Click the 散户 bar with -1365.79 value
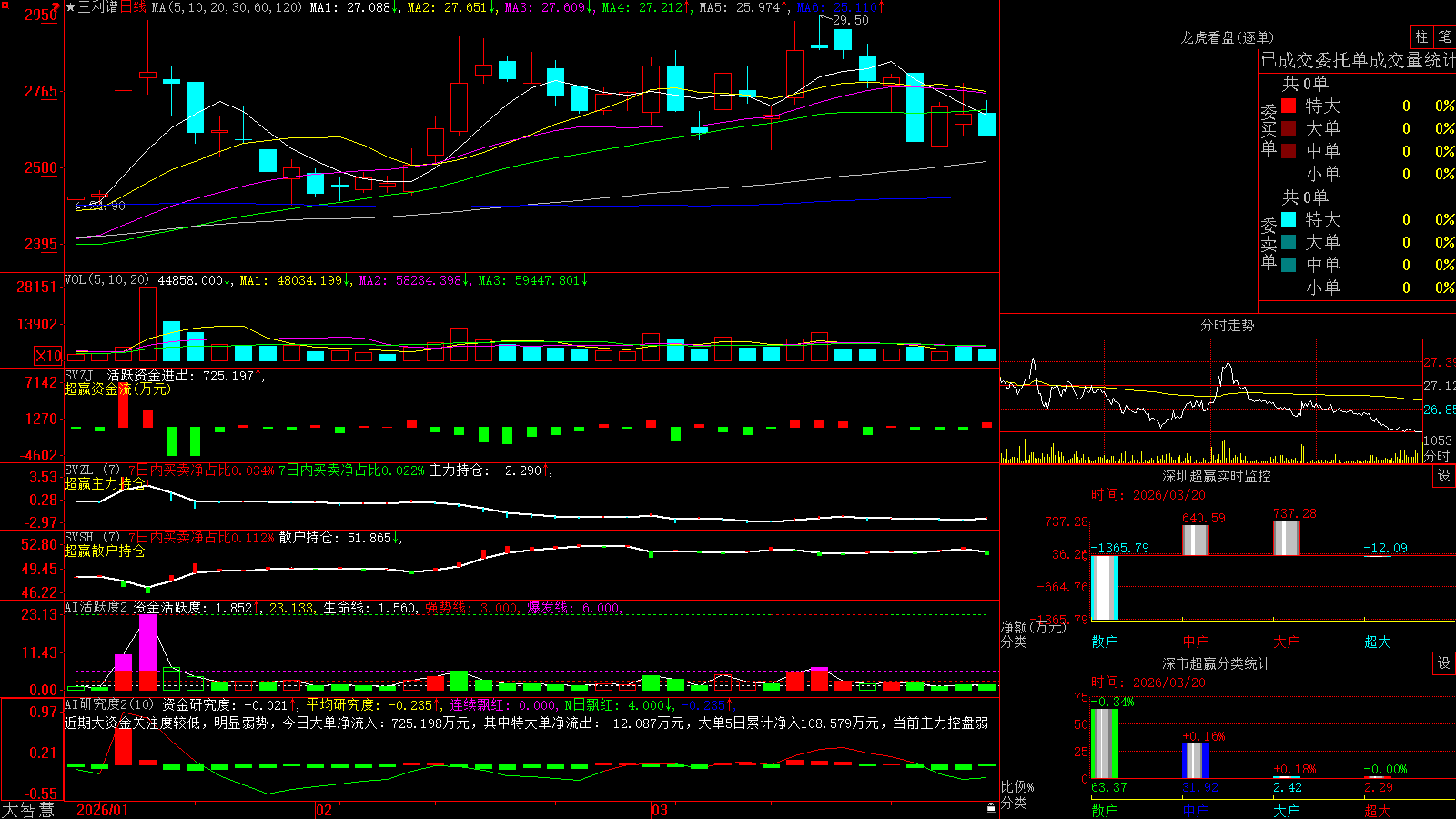This screenshot has width=1456, height=819. (1104, 588)
